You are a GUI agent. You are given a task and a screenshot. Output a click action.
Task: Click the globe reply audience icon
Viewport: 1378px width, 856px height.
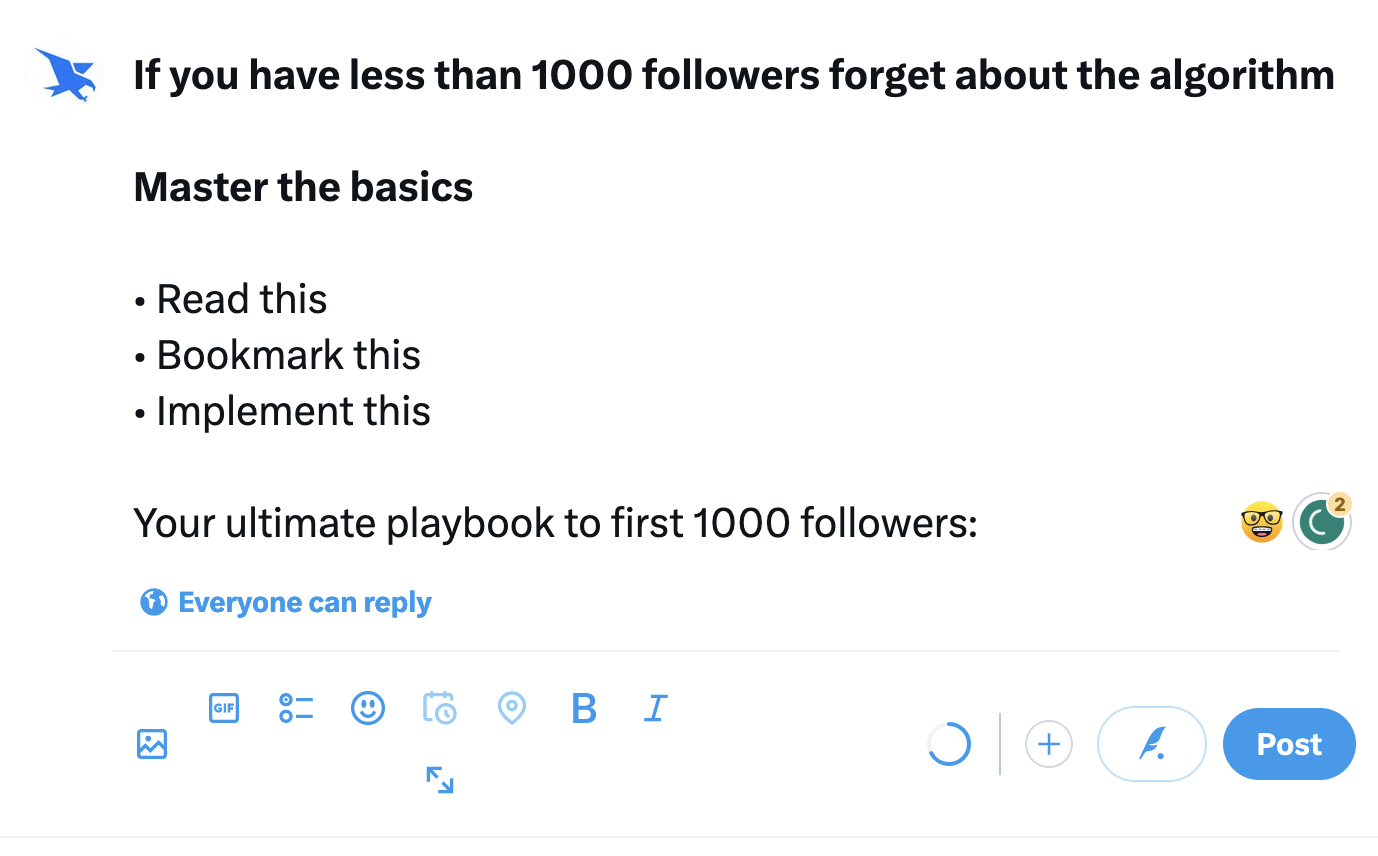(x=154, y=602)
